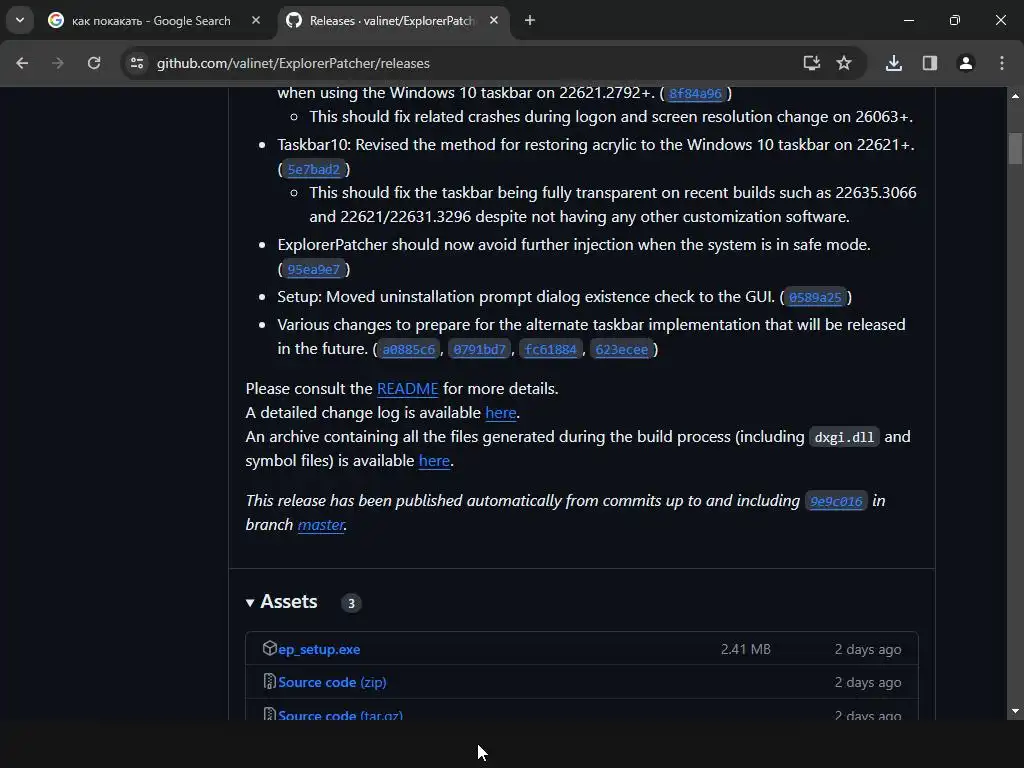
Task: Click the '2.41 MB' file size text
Action: click(x=746, y=649)
